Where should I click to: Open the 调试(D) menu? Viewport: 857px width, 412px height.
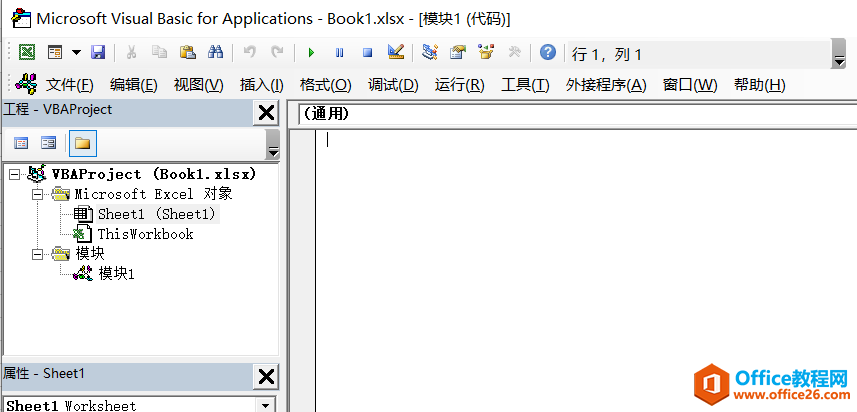pyautogui.click(x=393, y=85)
